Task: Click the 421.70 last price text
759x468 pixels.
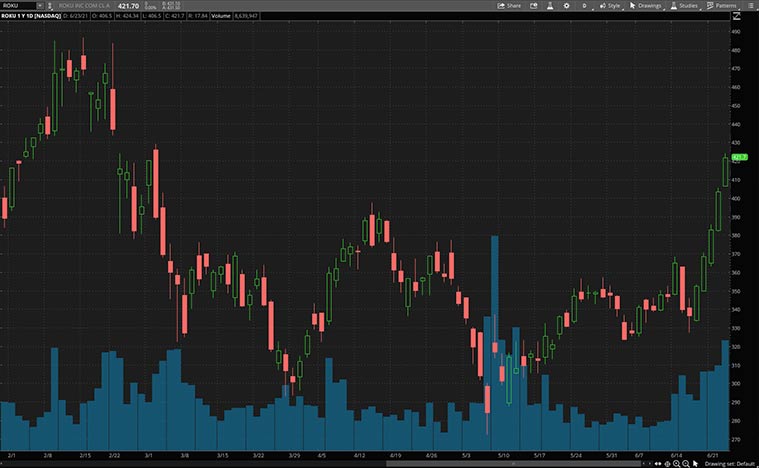Action: (128, 6)
